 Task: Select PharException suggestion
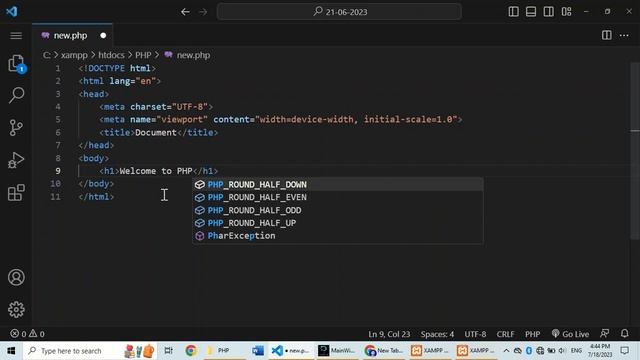[338, 236]
